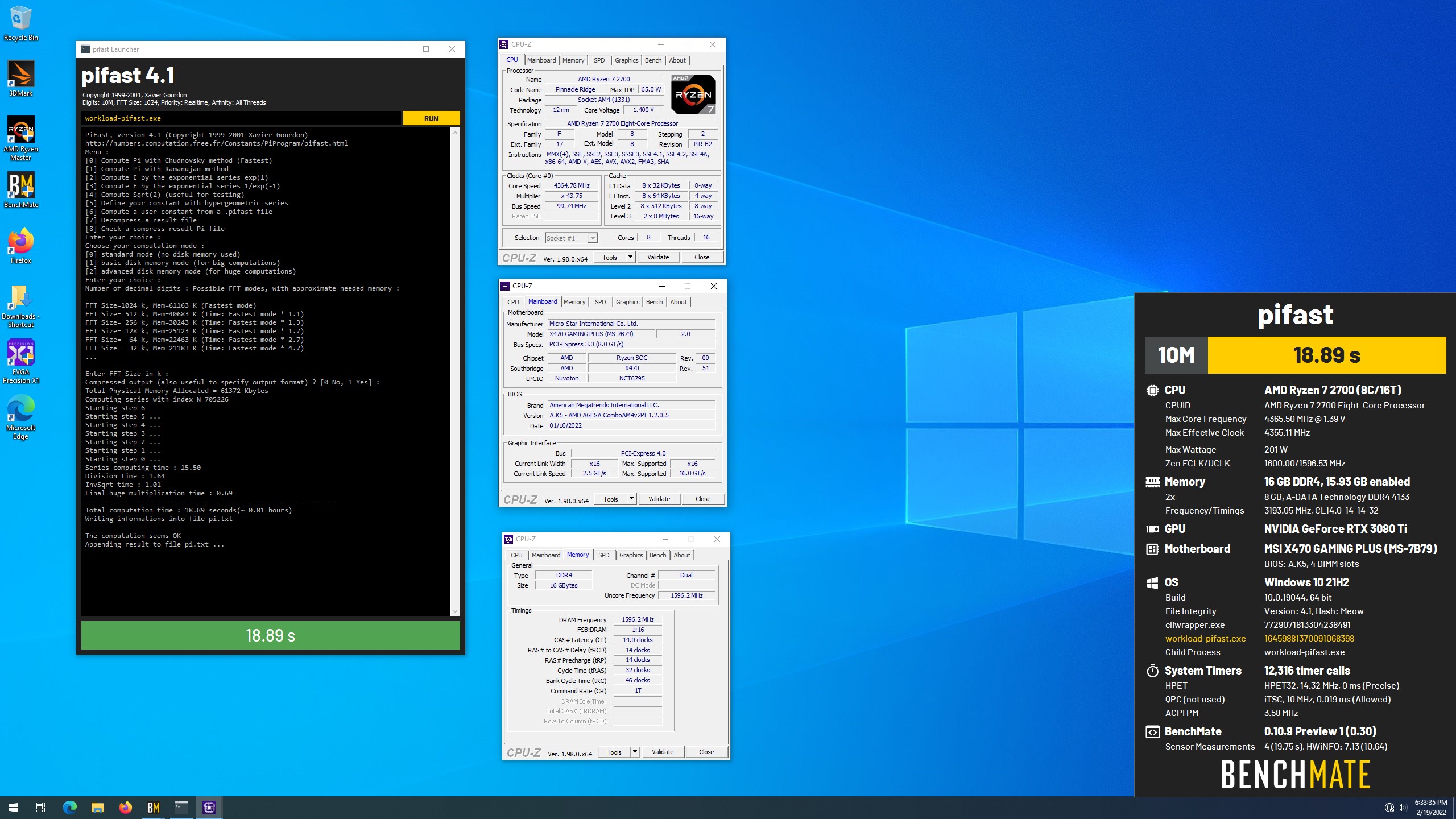Click Validate in the bottom CPU-Z window
Image resolution: width=1456 pixels, height=819 pixels.
click(x=663, y=752)
